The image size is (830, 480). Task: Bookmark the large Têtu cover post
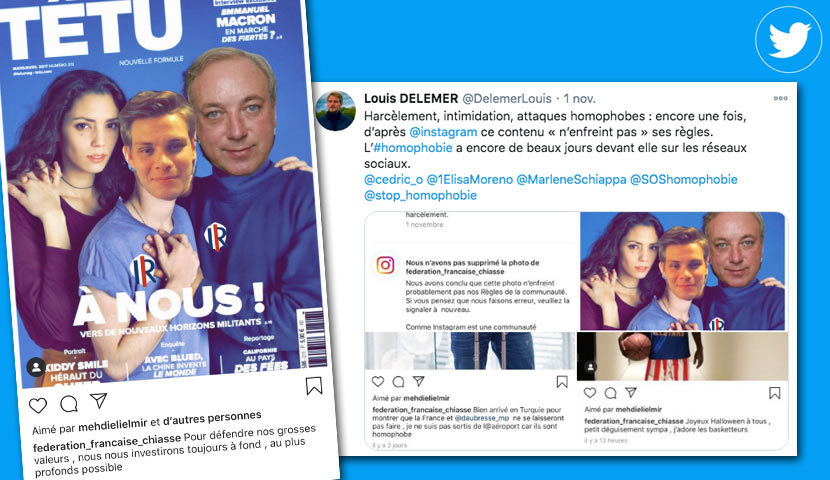pyautogui.click(x=314, y=386)
